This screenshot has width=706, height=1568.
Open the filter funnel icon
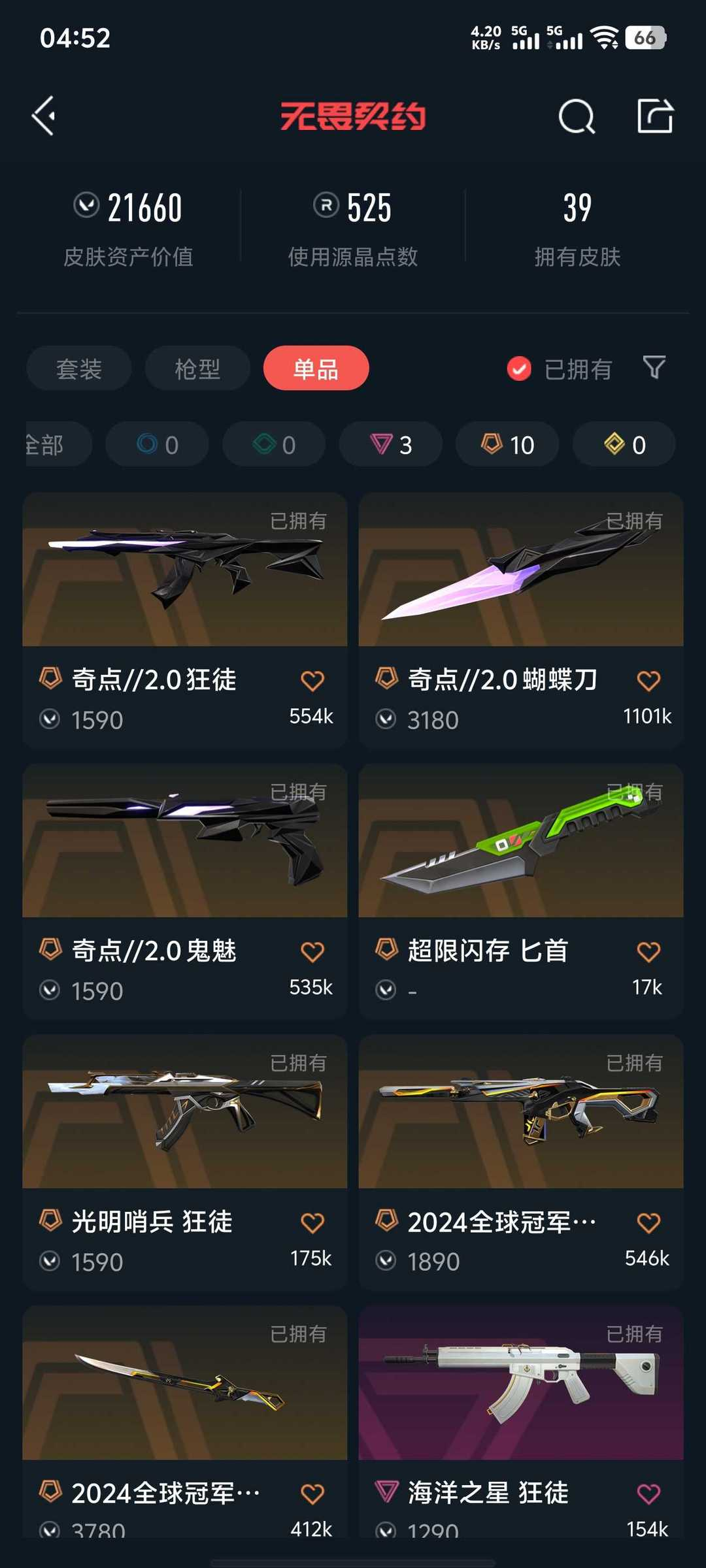[x=654, y=368]
